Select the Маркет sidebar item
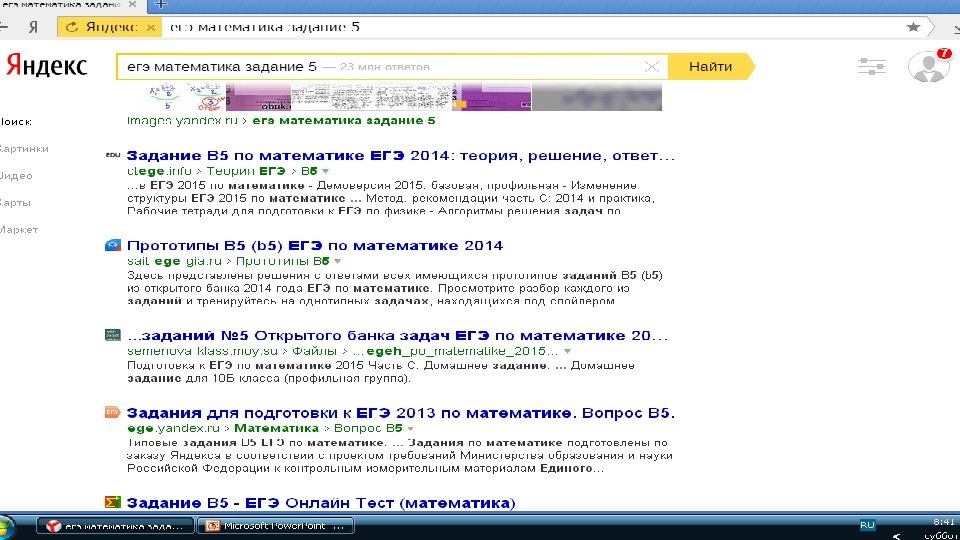 click(19, 230)
